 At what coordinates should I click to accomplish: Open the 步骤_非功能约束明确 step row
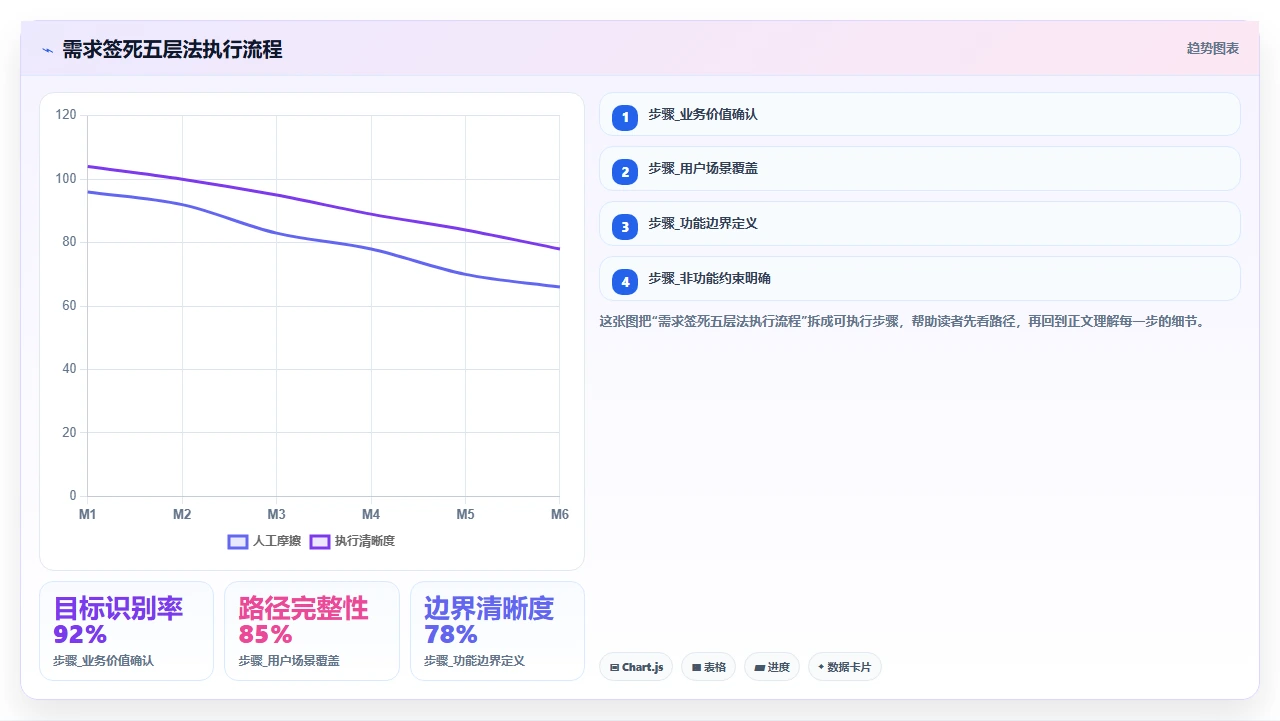coord(919,279)
